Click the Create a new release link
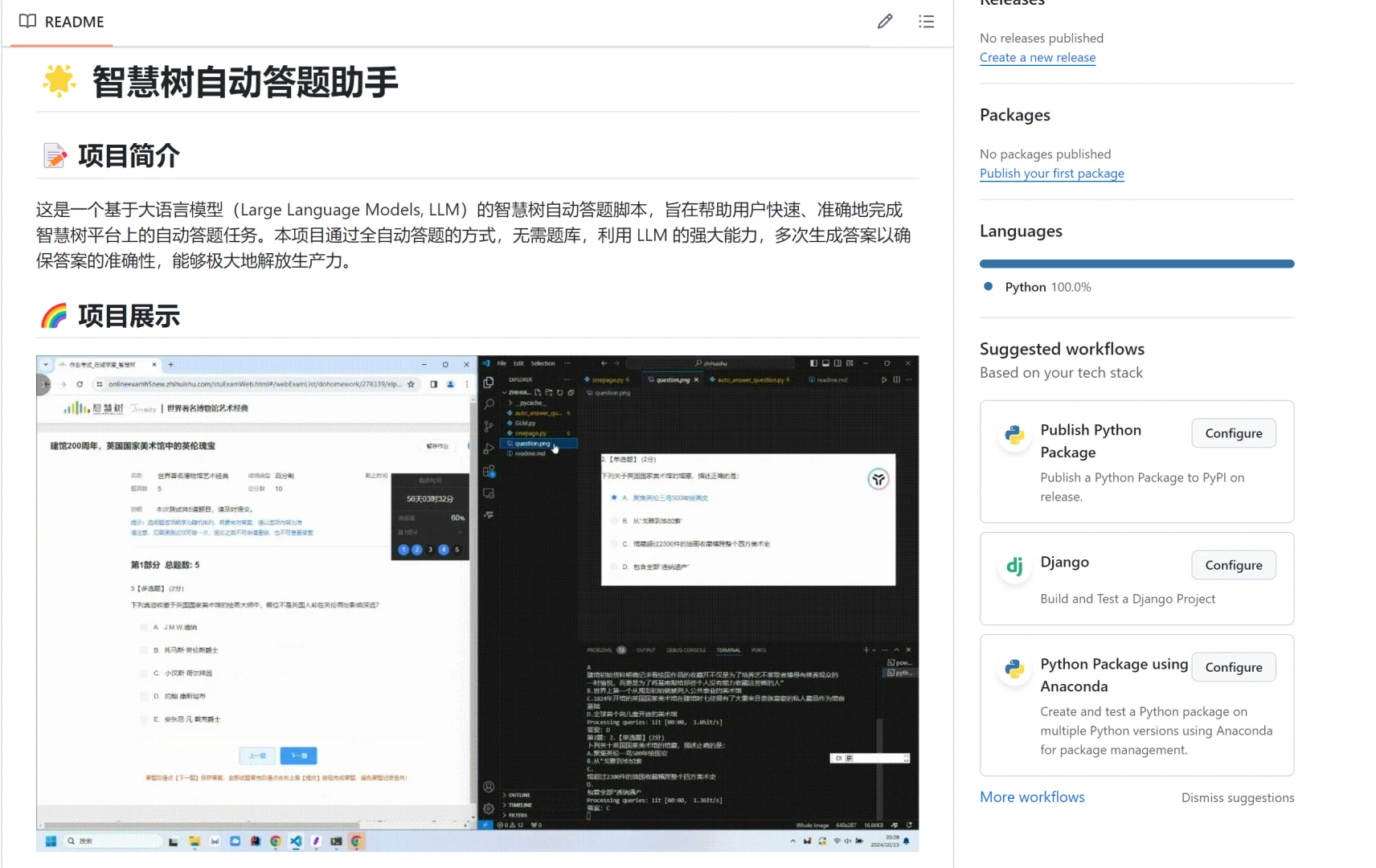This screenshot has height=868, width=1376. point(1037,57)
